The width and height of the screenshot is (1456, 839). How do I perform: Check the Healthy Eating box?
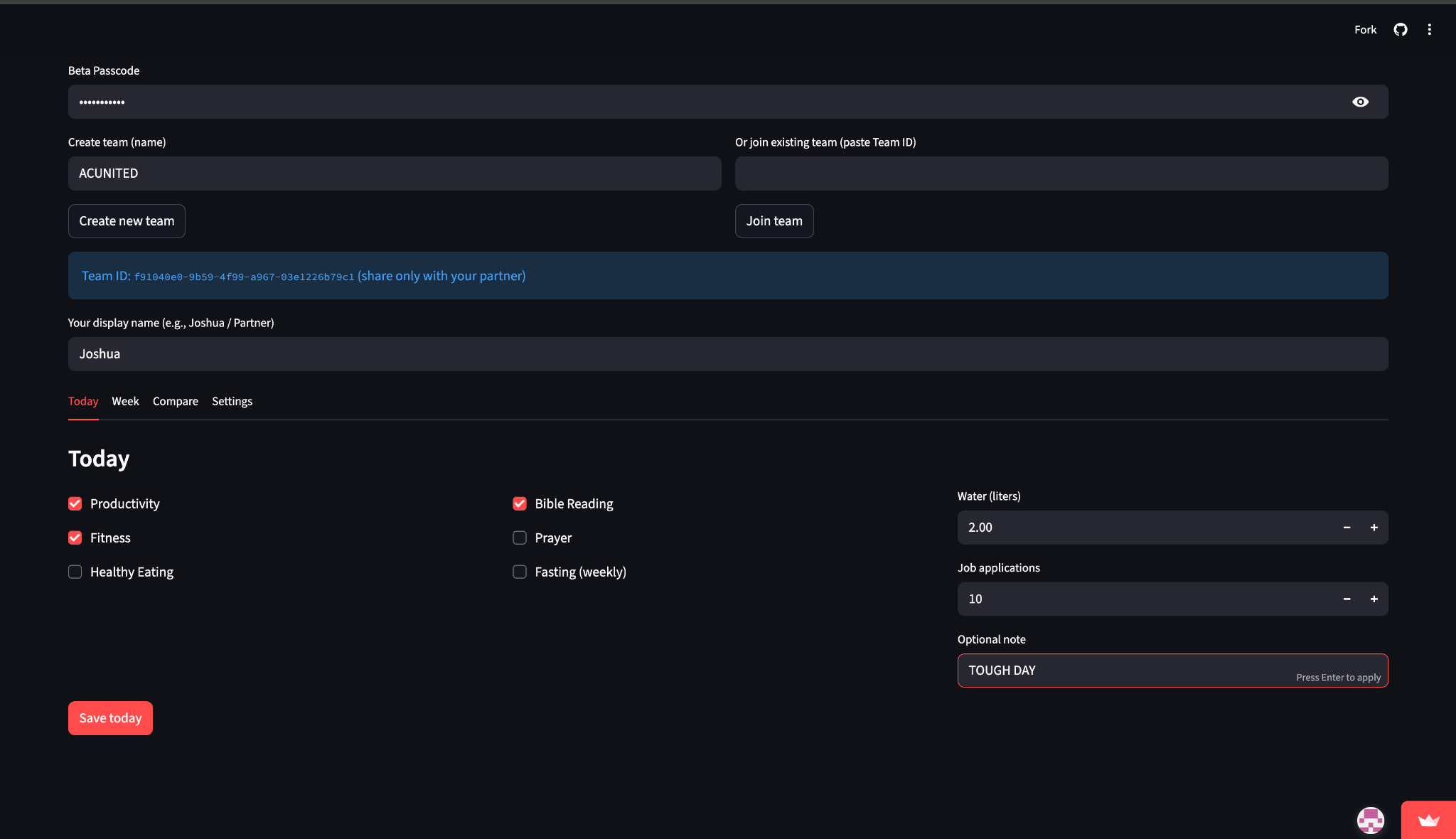click(x=75, y=572)
